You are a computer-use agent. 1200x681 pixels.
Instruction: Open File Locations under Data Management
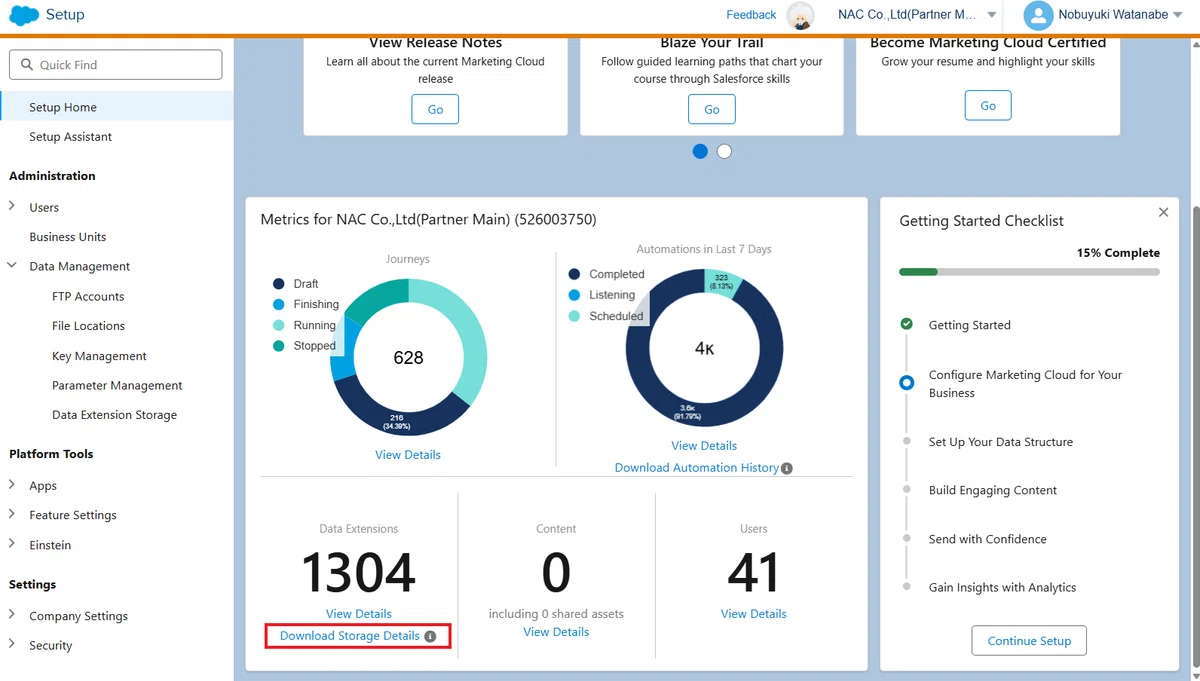click(x=88, y=326)
